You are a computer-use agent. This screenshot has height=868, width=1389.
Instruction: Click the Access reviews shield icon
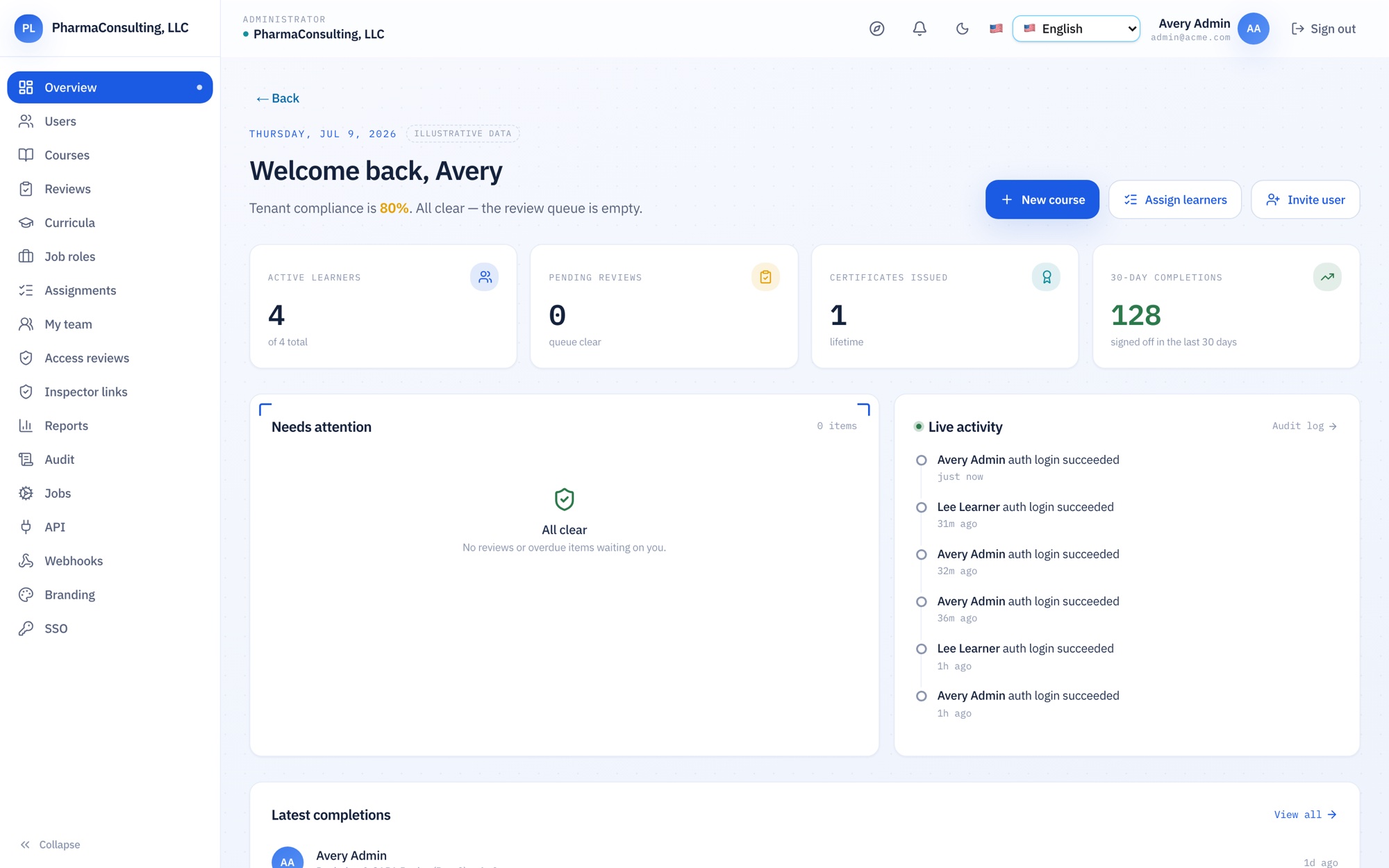[26, 358]
